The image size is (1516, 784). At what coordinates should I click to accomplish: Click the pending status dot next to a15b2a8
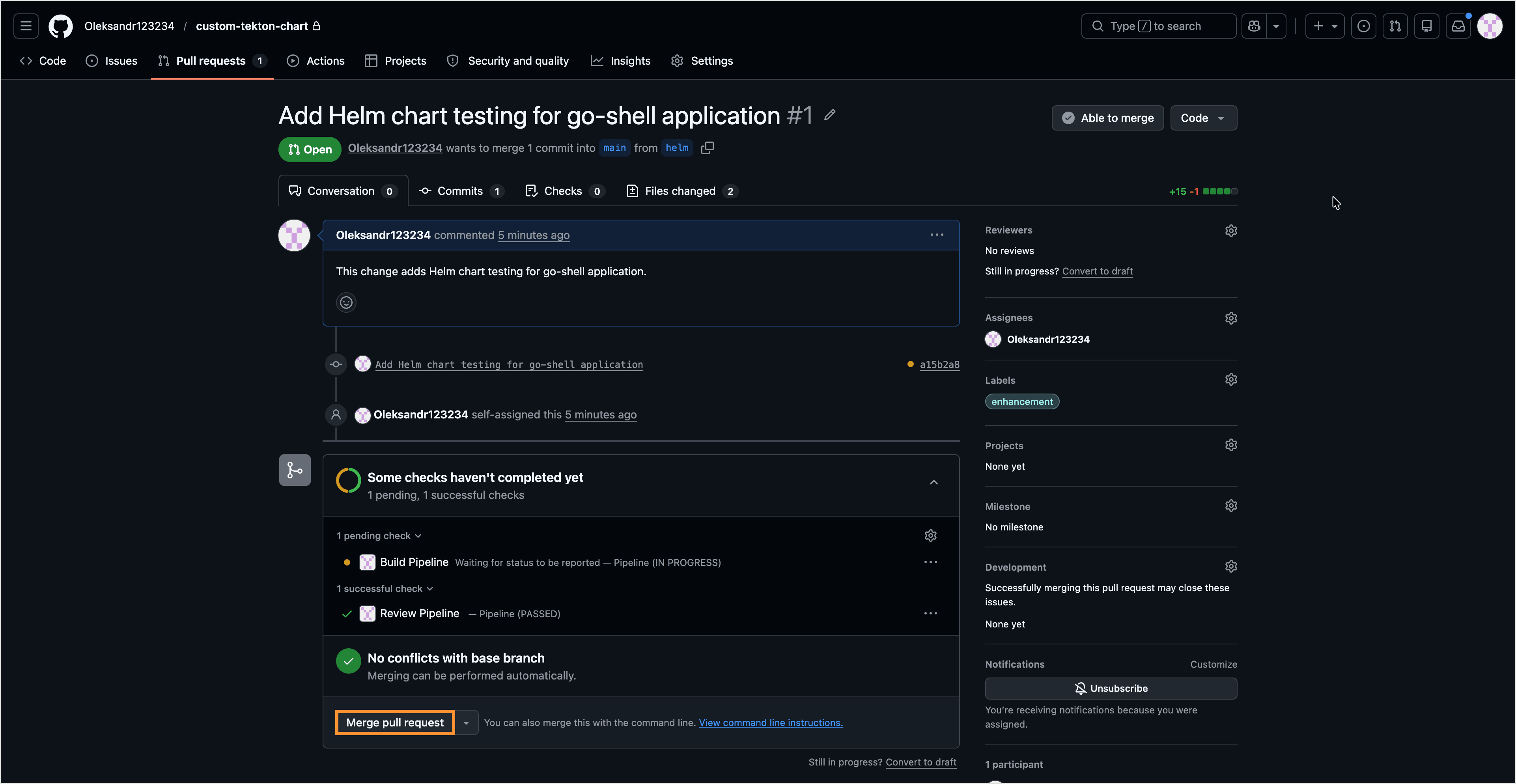tap(910, 364)
